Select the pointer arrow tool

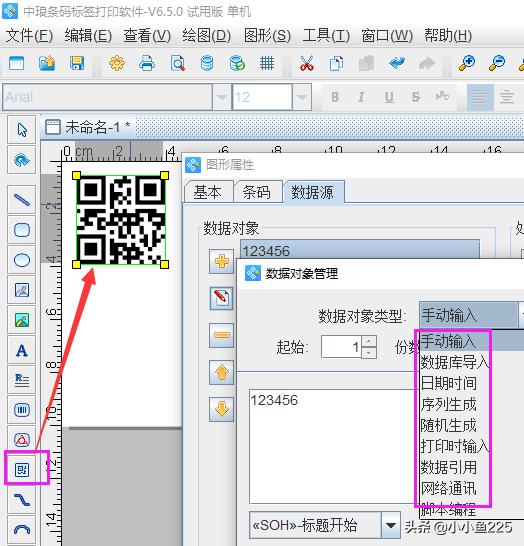click(22, 130)
